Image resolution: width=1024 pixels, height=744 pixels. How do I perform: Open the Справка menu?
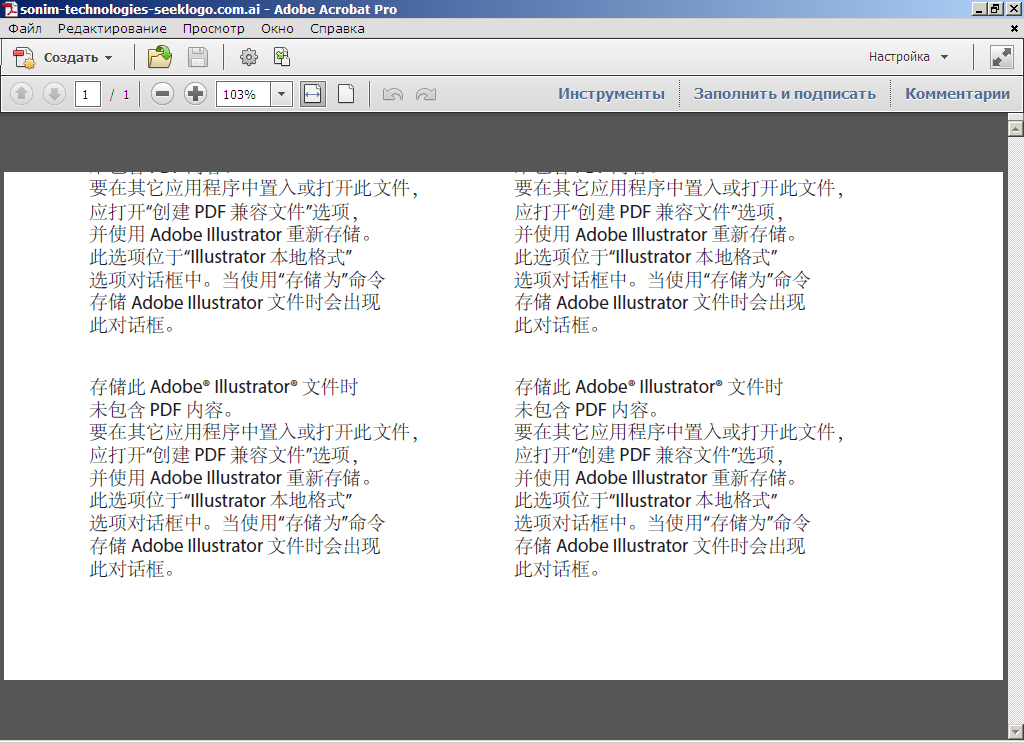click(x=337, y=29)
